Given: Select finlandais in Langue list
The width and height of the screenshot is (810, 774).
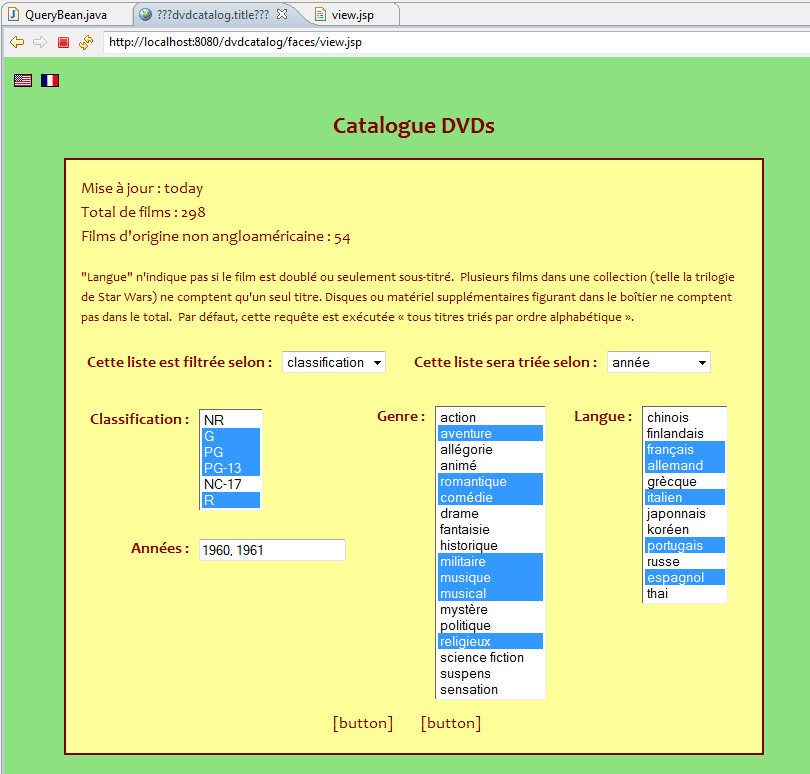Looking at the screenshot, I should 685,433.
